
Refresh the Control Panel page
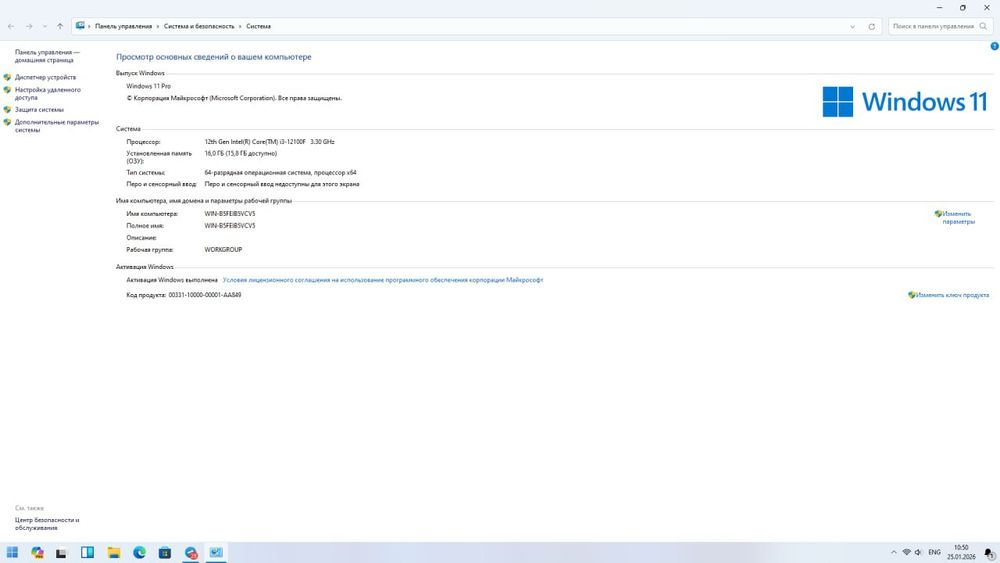pos(872,26)
